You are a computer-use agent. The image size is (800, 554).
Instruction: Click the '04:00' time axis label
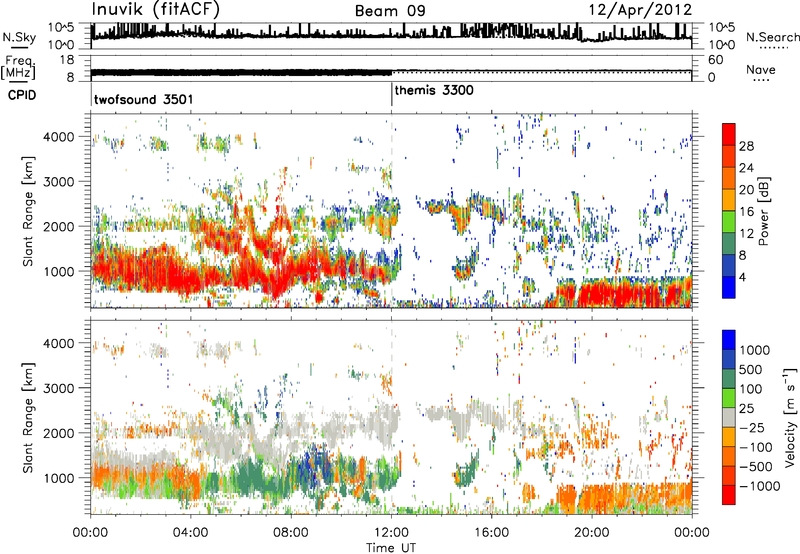[x=190, y=533]
